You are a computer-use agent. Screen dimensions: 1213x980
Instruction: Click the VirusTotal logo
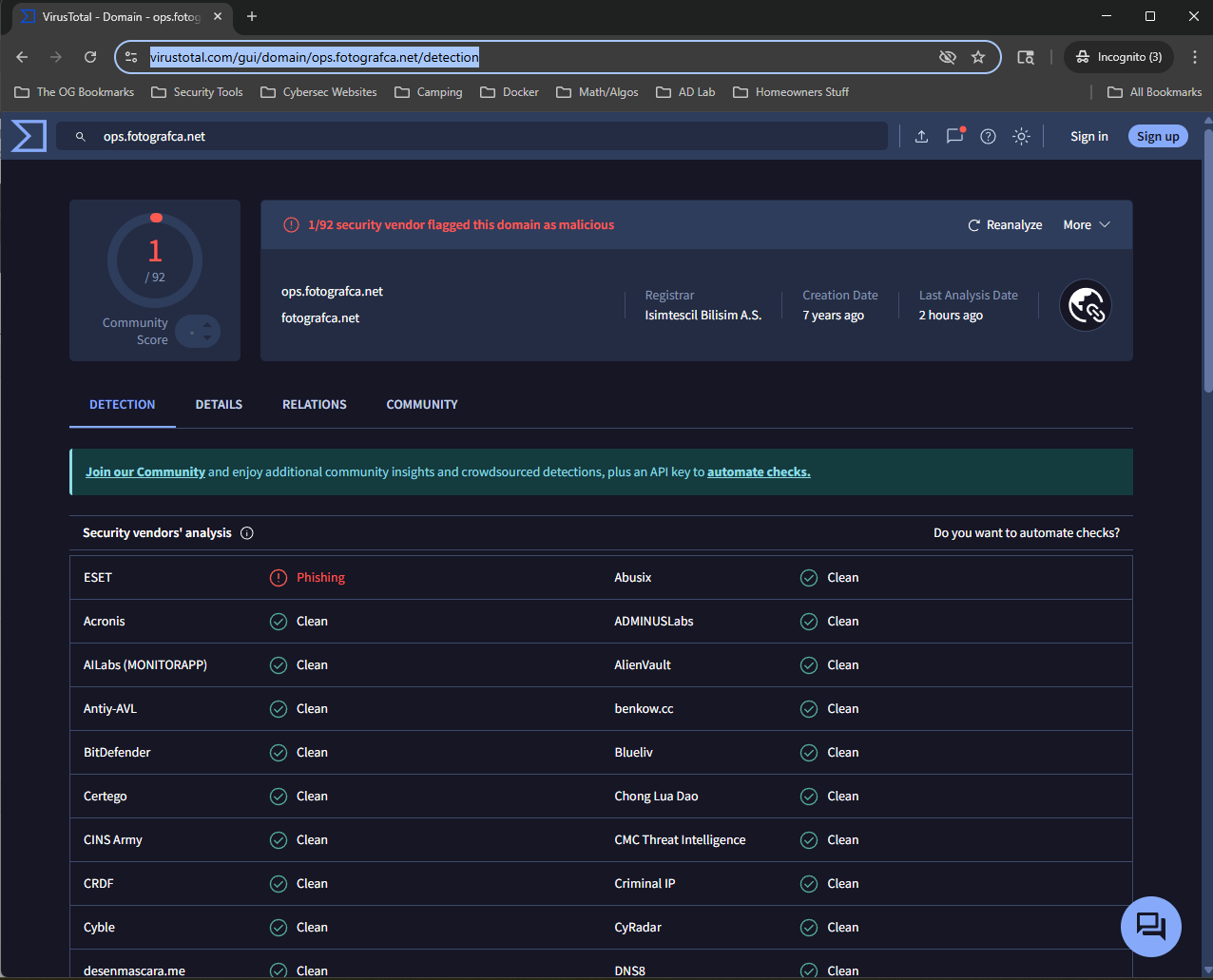click(28, 135)
